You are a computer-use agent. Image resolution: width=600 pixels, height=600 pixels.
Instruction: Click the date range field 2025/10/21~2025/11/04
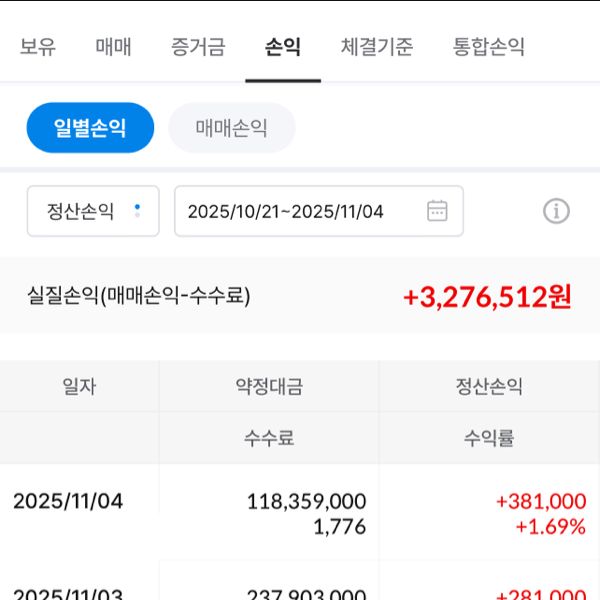click(300, 211)
